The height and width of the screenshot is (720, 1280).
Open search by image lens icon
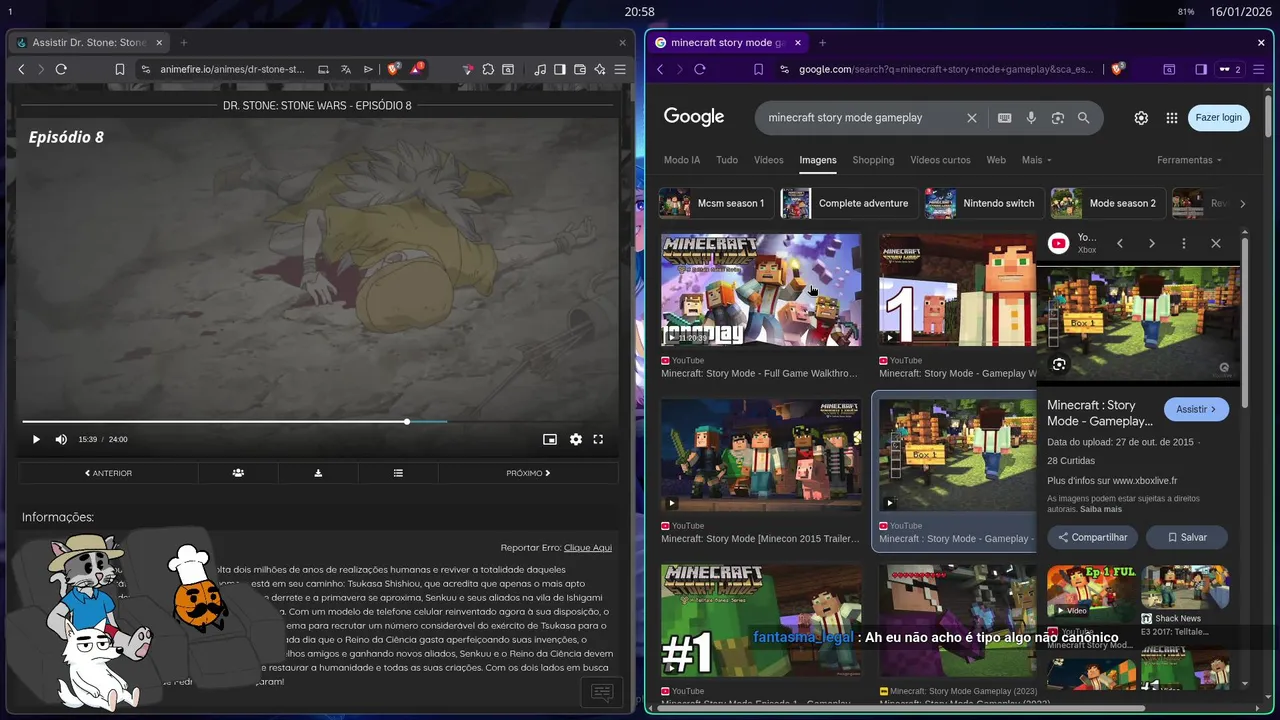point(1058,118)
